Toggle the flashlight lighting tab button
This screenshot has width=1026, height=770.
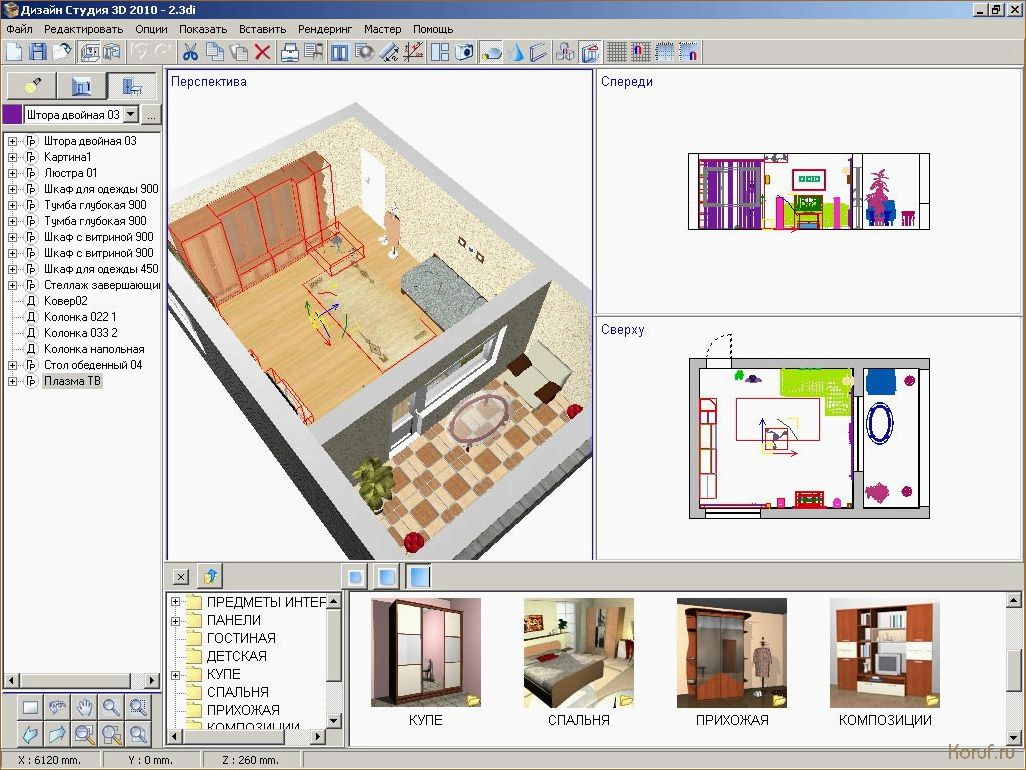pos(31,86)
